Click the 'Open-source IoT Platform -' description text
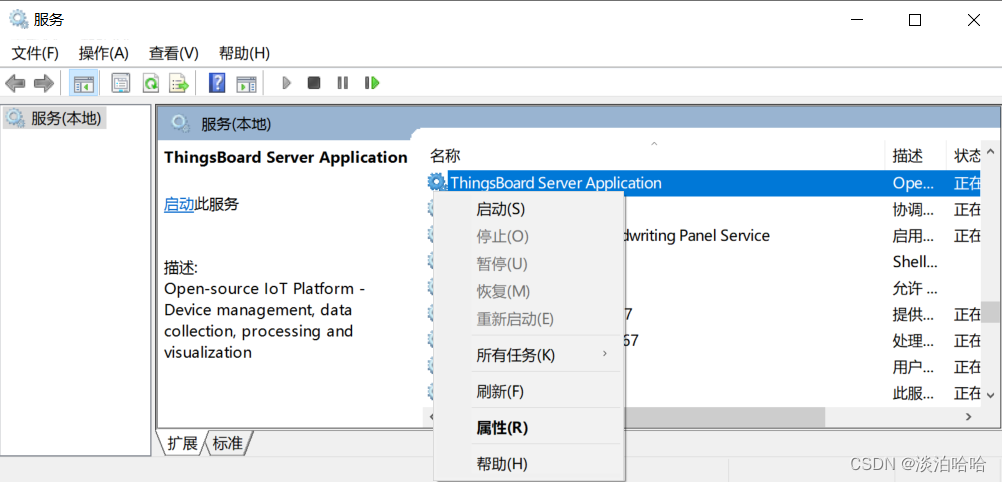The image size is (1002, 482). (x=265, y=289)
